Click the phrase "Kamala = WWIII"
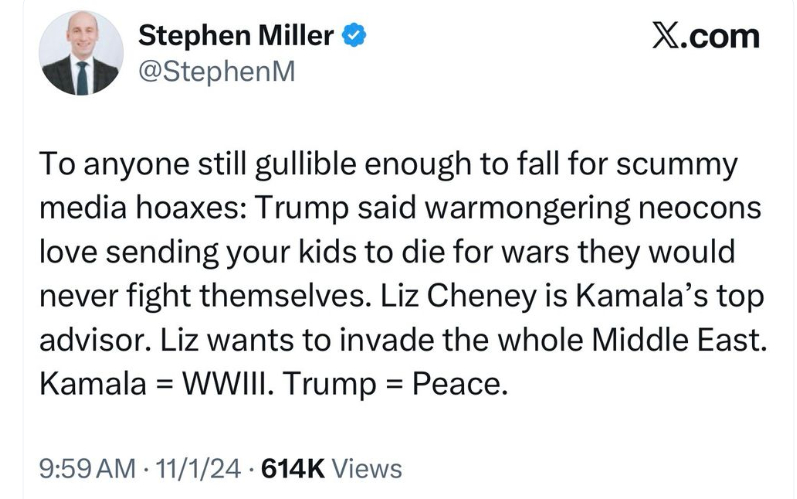 pos(143,383)
